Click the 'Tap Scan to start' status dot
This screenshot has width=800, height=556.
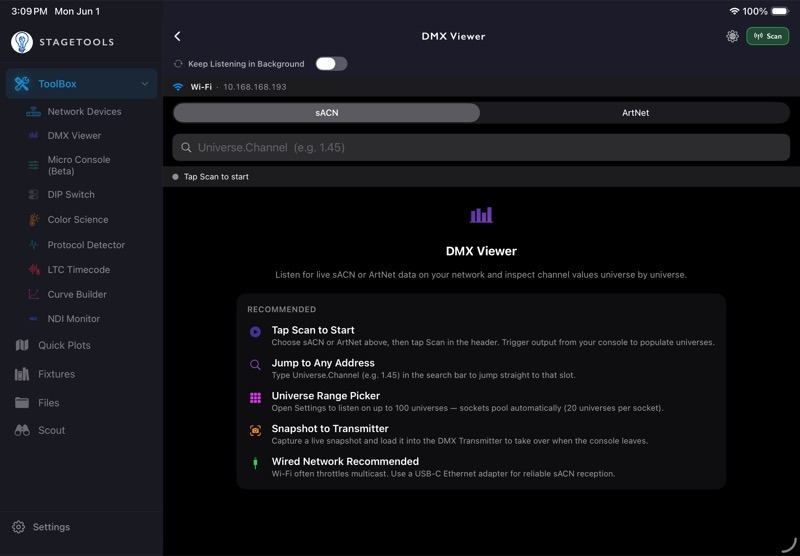[176, 176]
